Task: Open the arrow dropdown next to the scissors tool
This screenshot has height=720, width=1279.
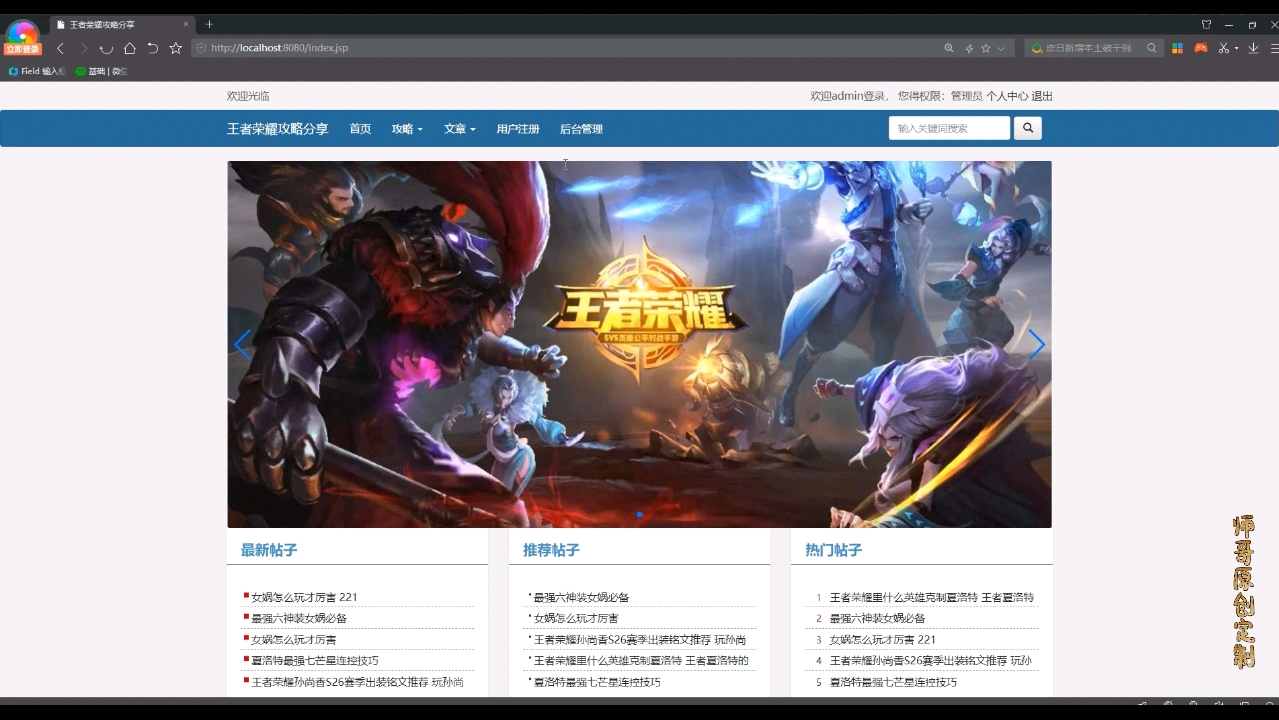Action: (1236, 47)
